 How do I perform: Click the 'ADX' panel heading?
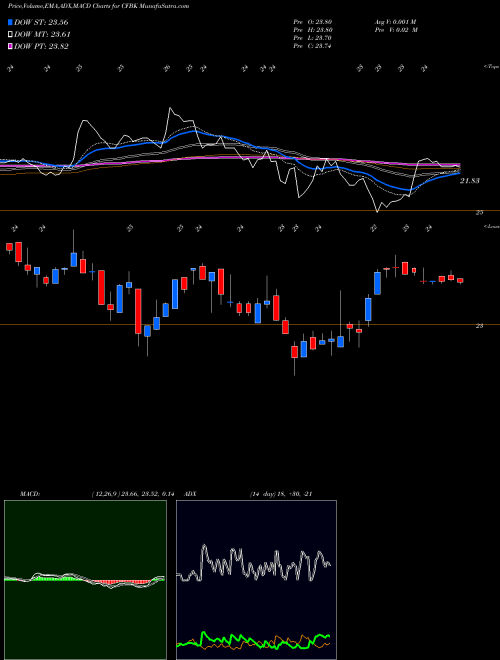(191, 494)
